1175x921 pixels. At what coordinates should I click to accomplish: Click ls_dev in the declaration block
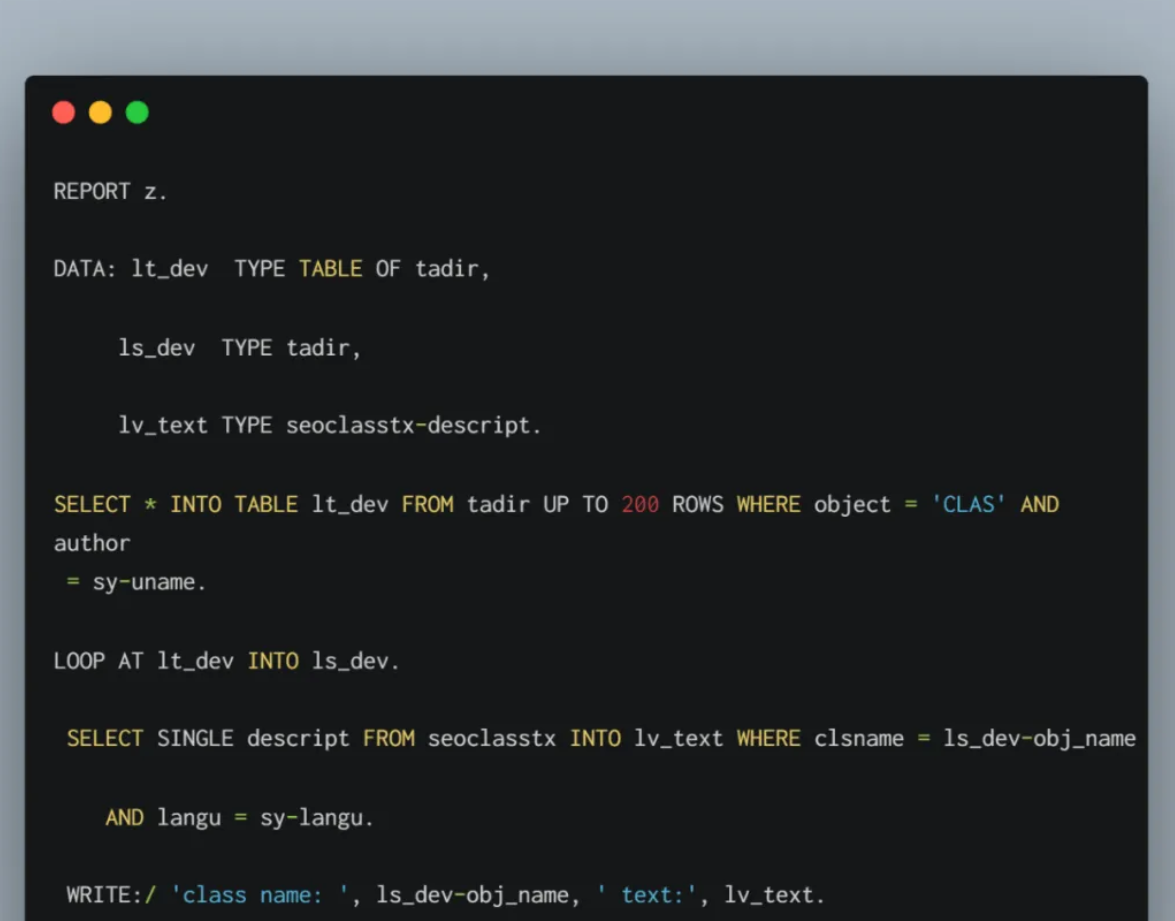tap(157, 347)
